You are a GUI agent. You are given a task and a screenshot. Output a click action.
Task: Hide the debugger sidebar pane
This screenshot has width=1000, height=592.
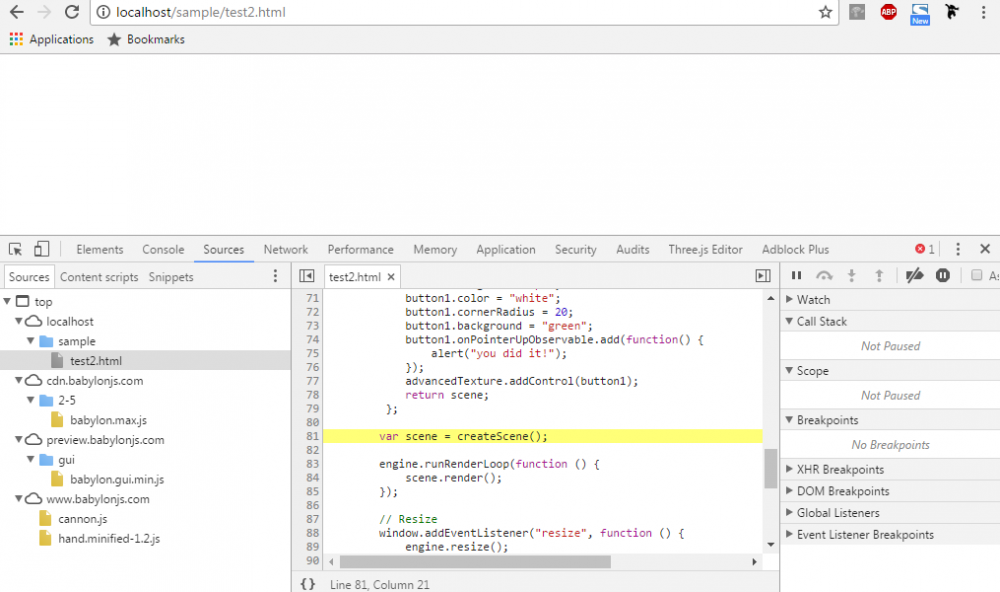pyautogui.click(x=763, y=276)
